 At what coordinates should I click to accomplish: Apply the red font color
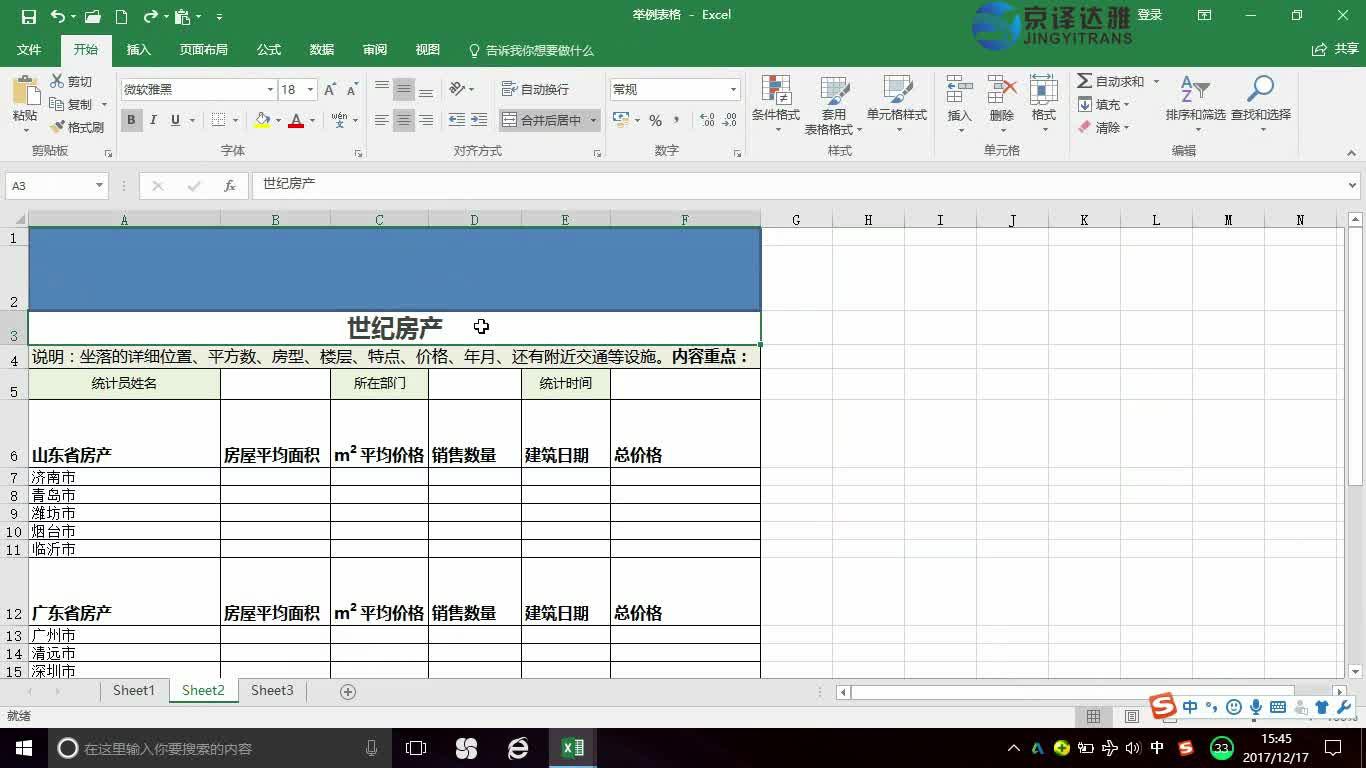point(296,120)
